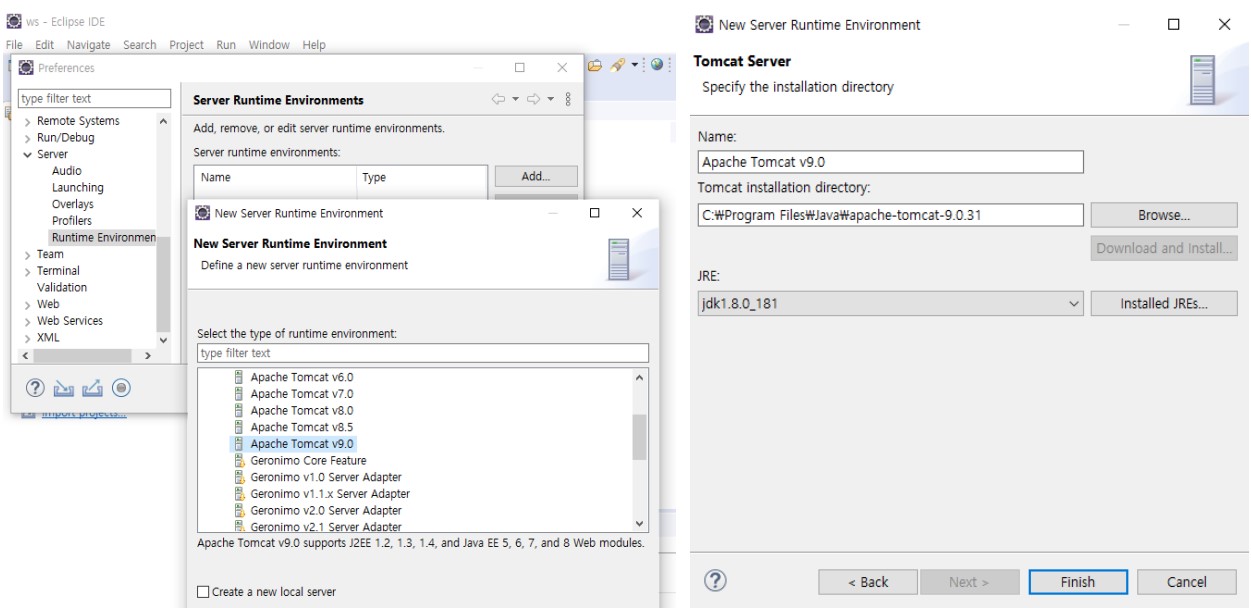Select the Launching preferences item
This screenshot has width=1251, height=608.
point(77,187)
